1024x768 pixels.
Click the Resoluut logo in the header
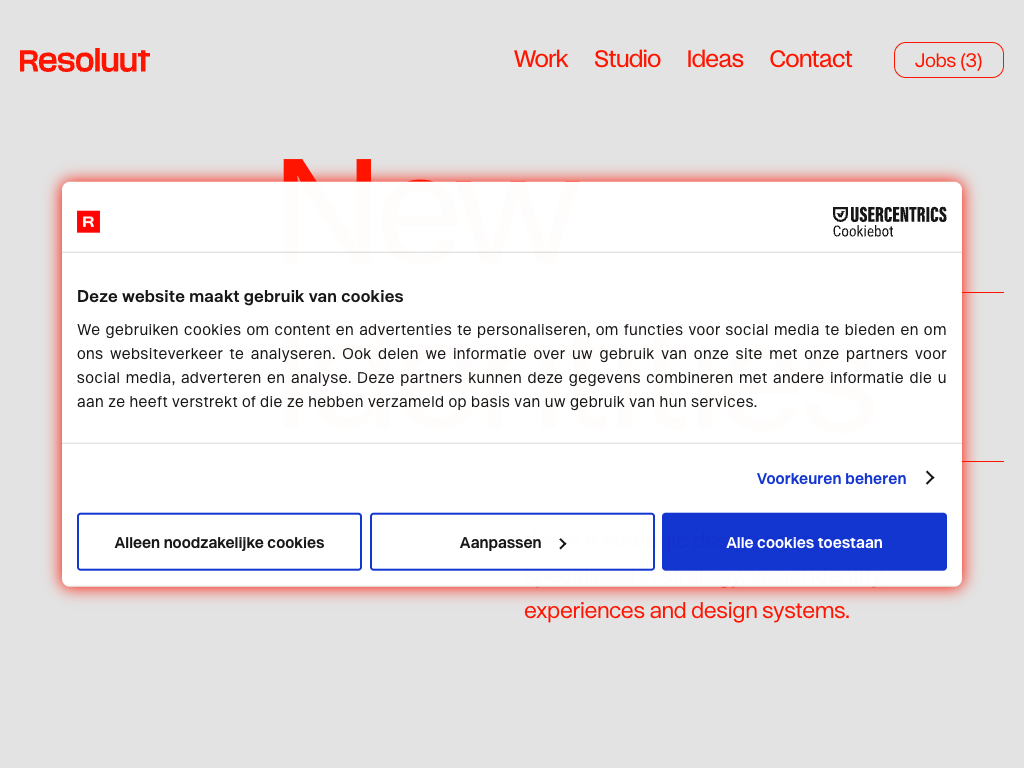tap(85, 61)
